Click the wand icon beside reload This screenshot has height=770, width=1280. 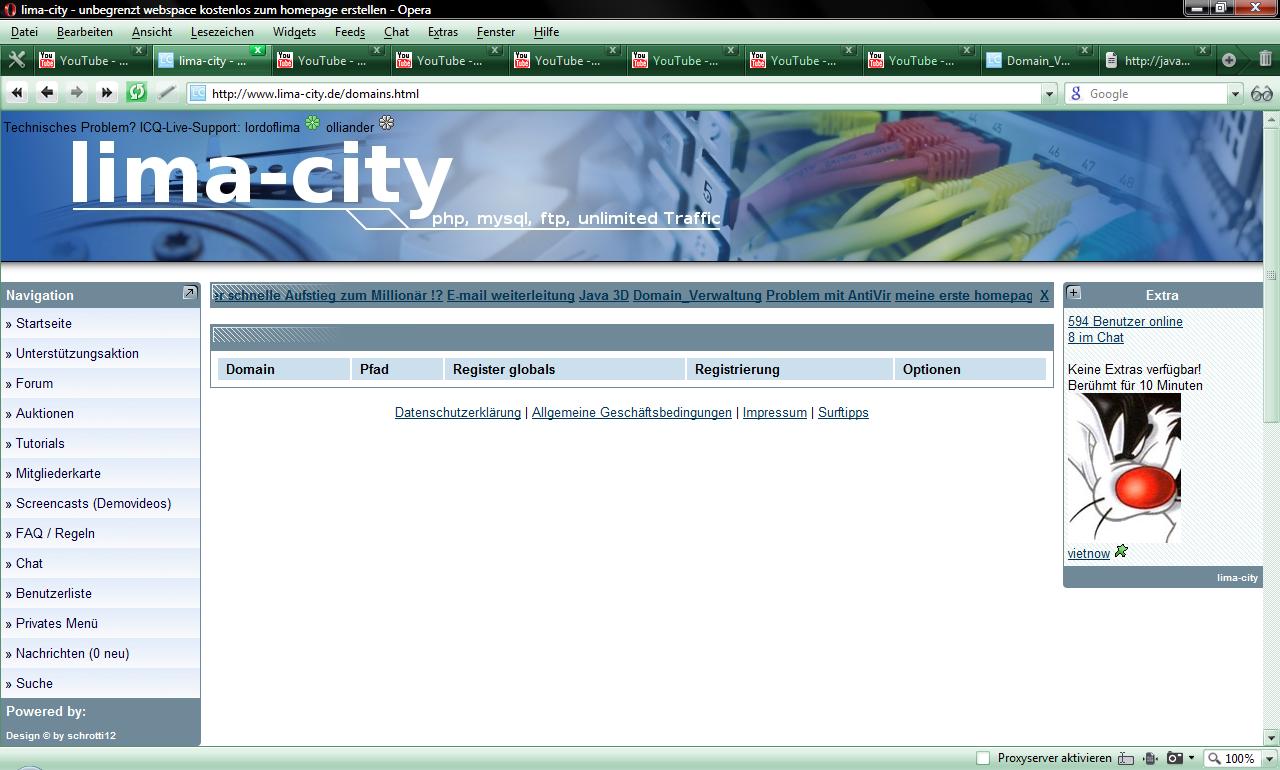tap(167, 93)
